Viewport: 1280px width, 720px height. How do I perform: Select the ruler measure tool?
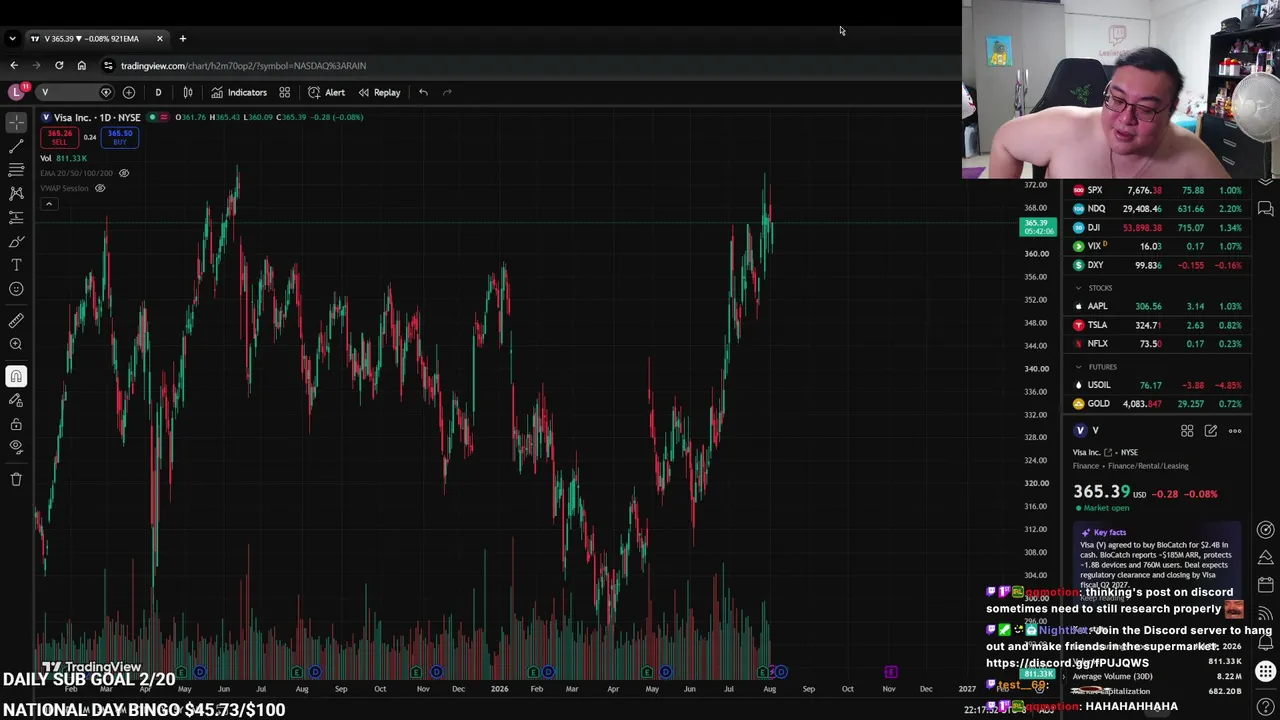point(16,321)
